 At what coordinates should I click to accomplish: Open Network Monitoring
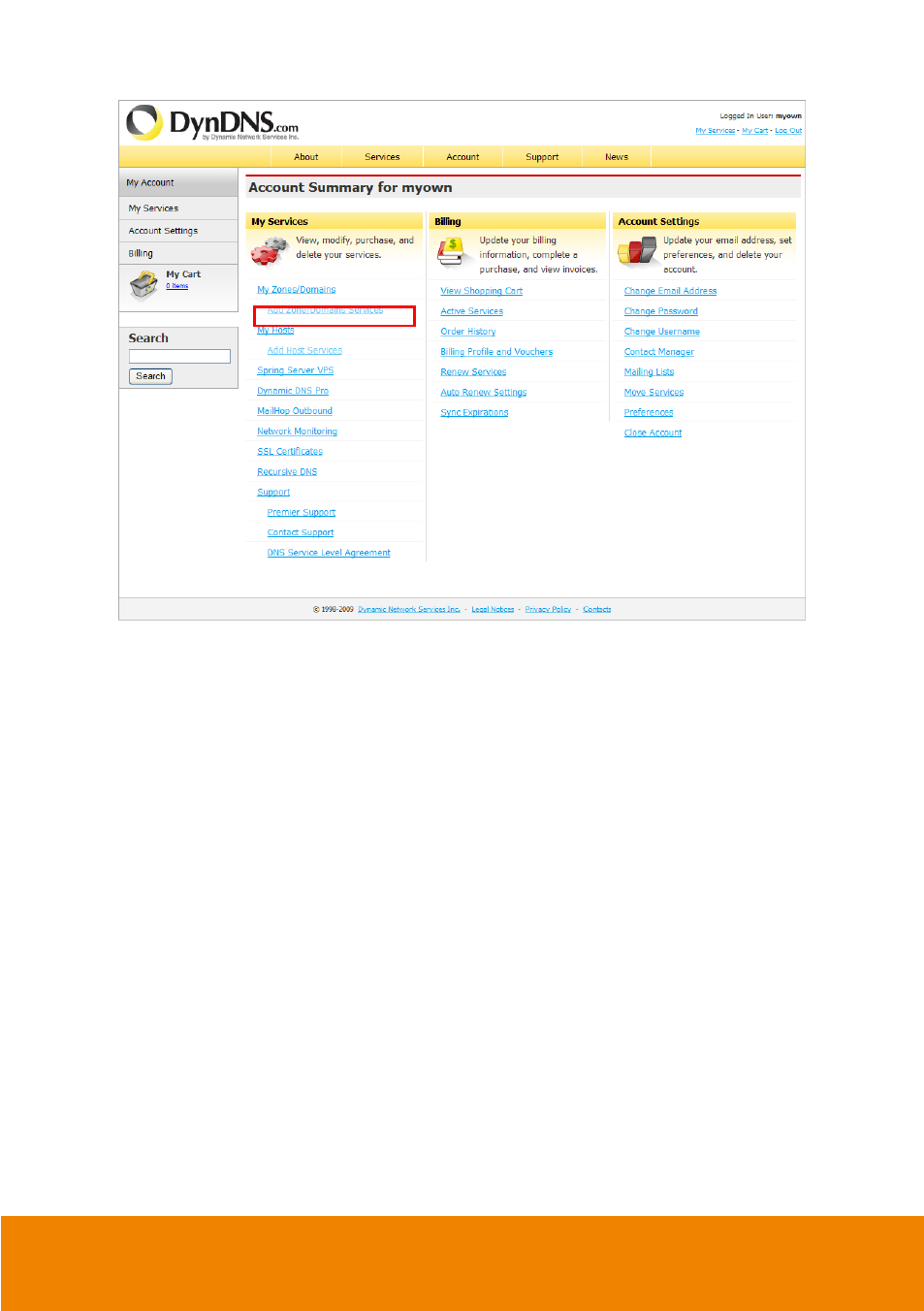(x=298, y=432)
